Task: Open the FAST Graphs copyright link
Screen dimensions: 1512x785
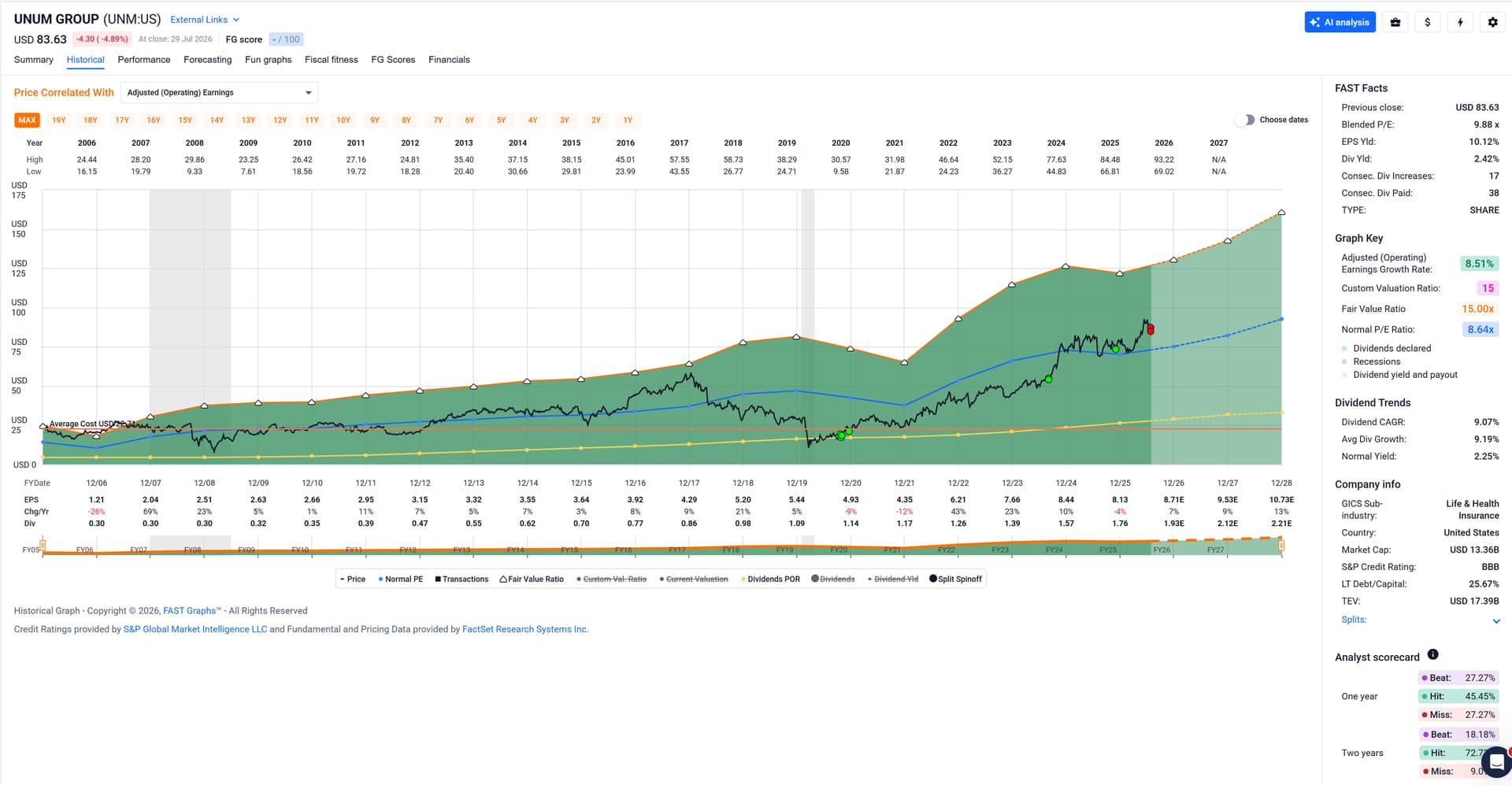Action: [x=192, y=611]
